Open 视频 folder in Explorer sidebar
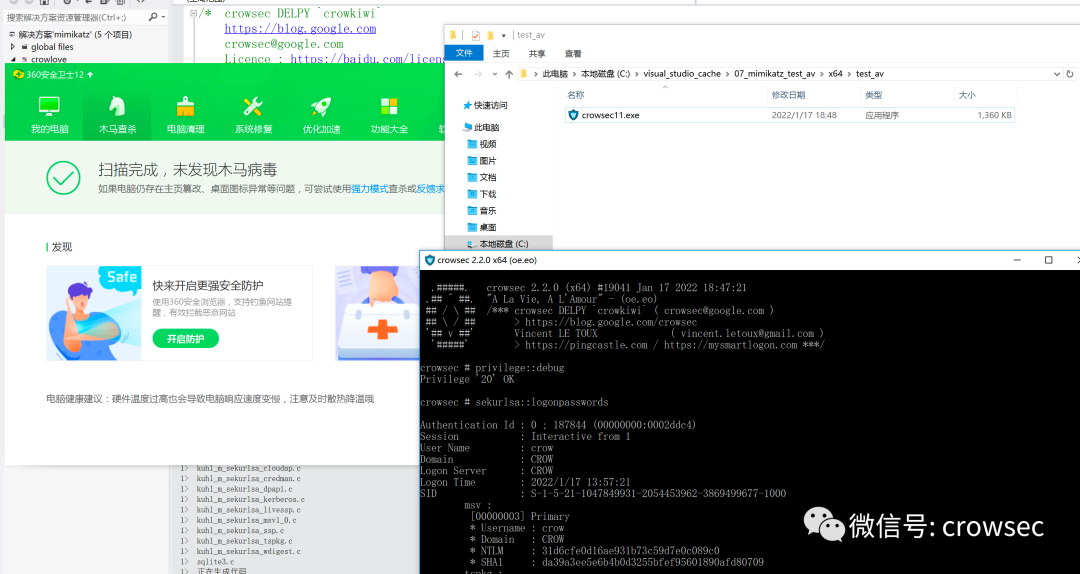Screen dimensions: 1080x574 click(x=481, y=144)
